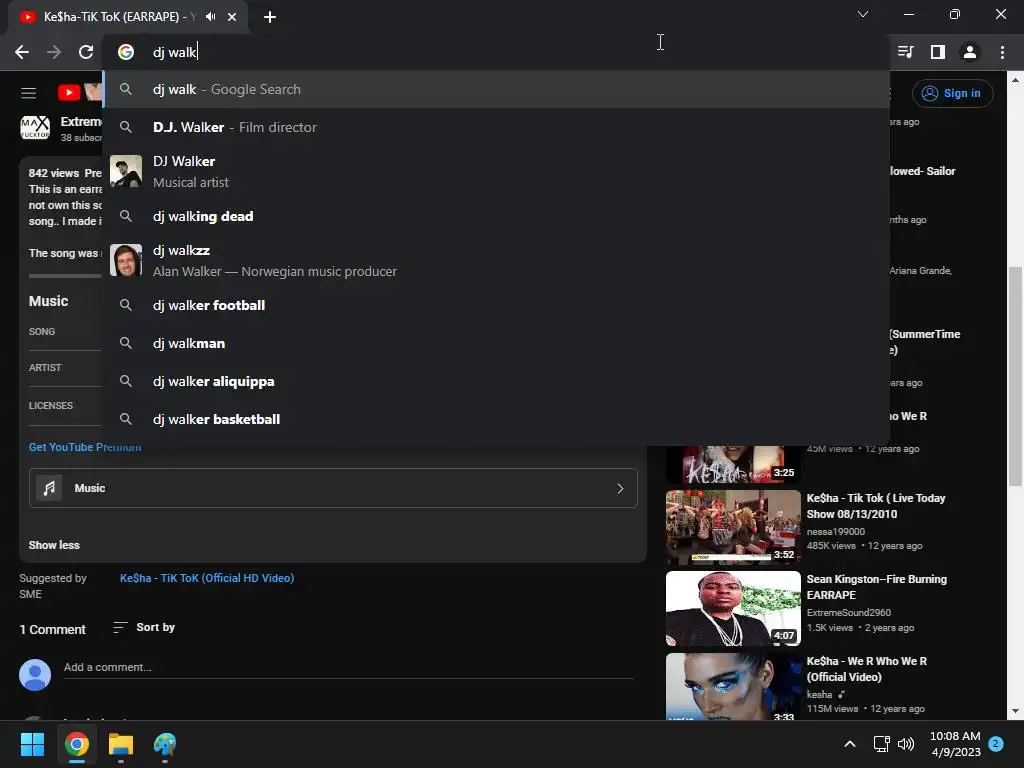Open the Windows Start menu

pos(32,744)
